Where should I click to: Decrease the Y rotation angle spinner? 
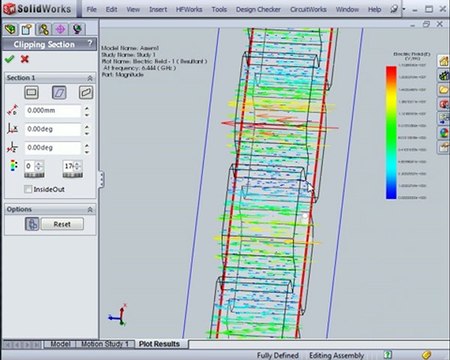87,151
